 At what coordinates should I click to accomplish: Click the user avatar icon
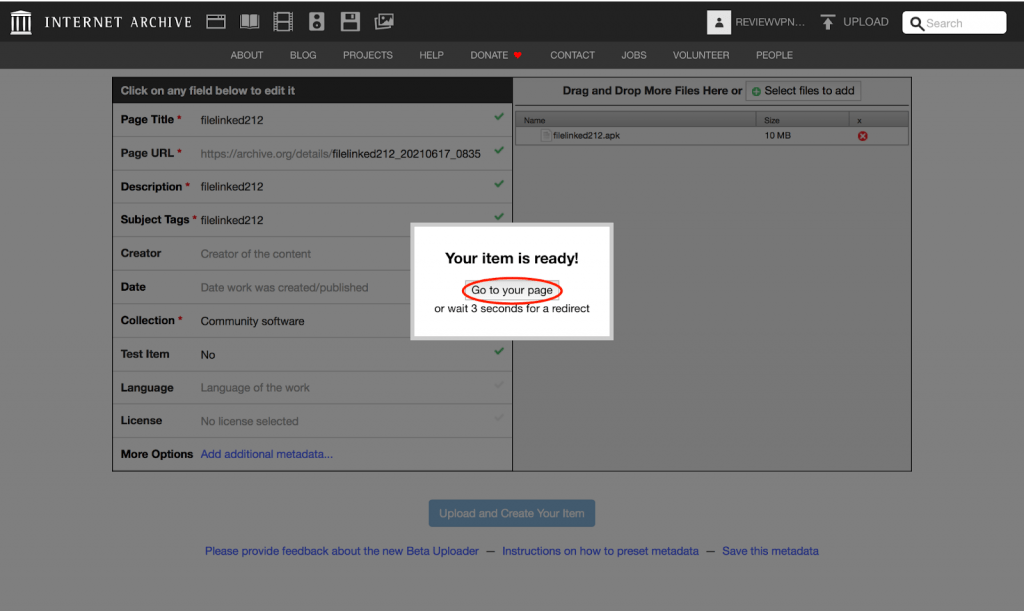pyautogui.click(x=718, y=22)
